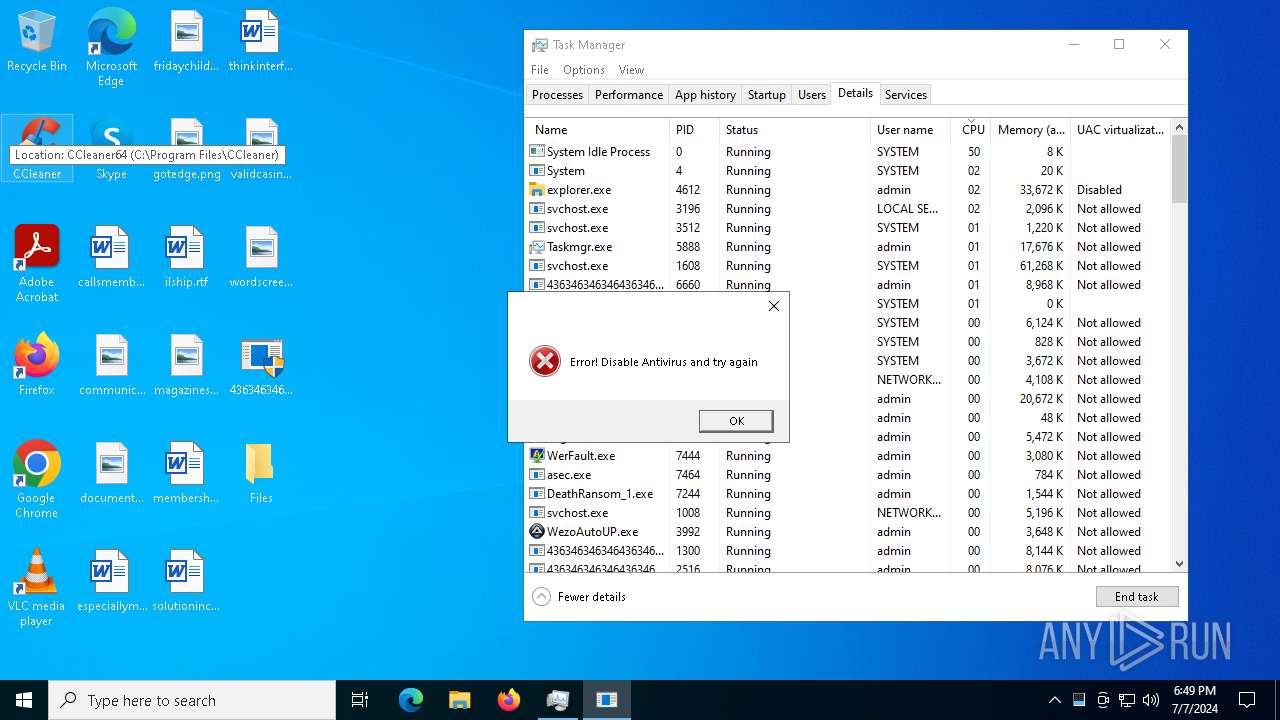Viewport: 1280px width, 720px height.
Task: Select the explorer.exe process row
Action: [848, 190]
